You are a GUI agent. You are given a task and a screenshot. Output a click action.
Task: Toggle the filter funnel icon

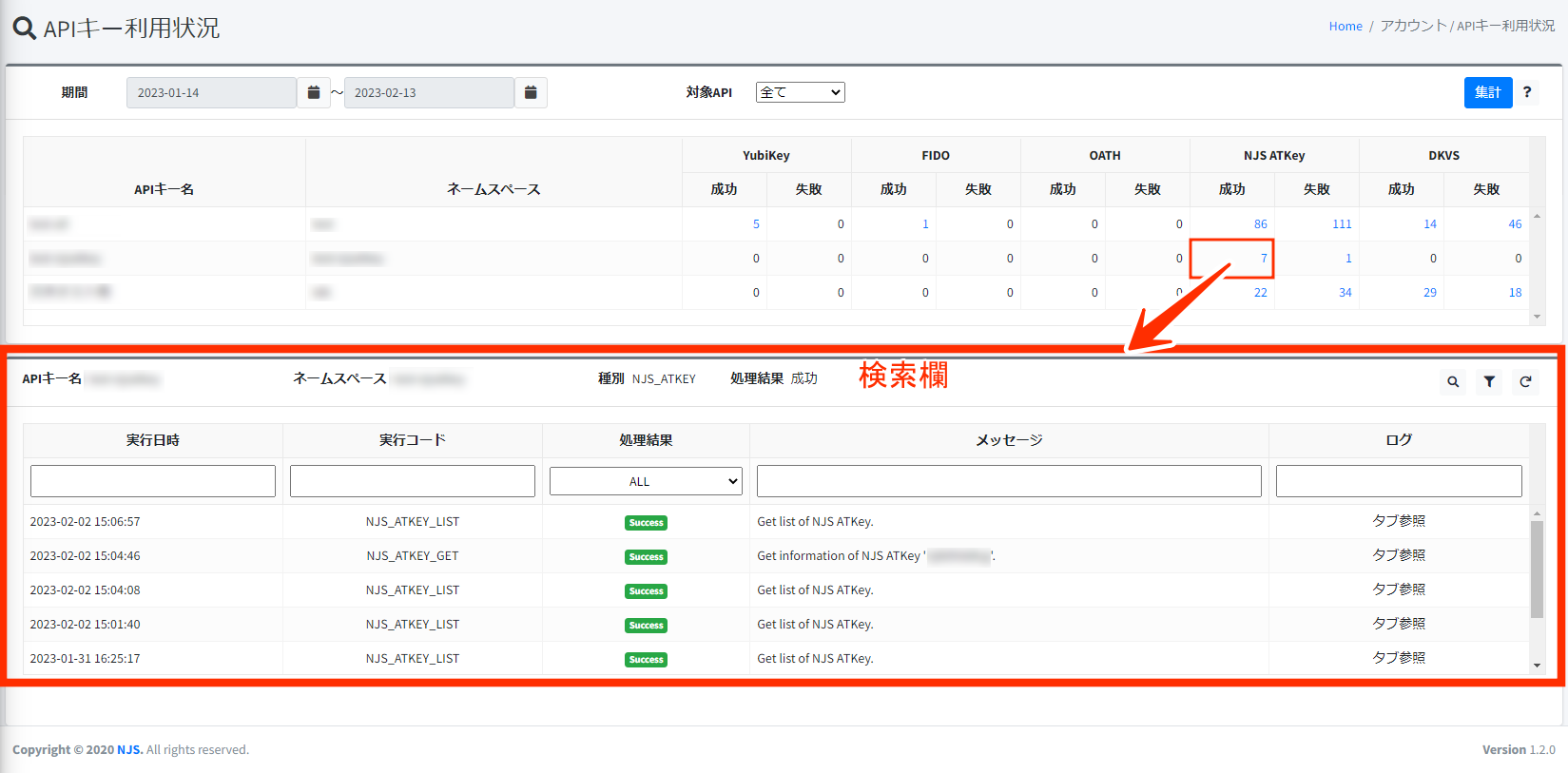pyautogui.click(x=1489, y=381)
